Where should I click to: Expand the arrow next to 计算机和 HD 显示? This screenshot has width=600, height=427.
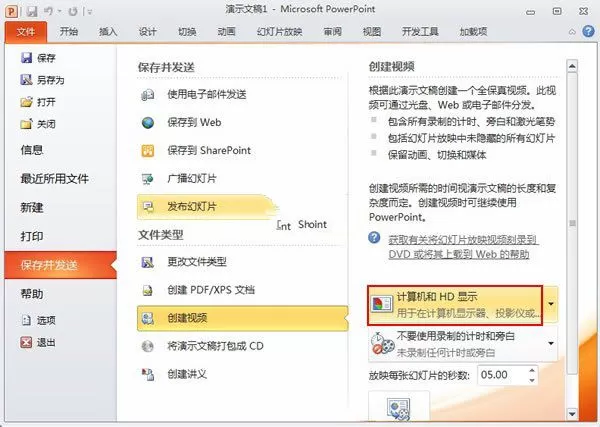551,304
